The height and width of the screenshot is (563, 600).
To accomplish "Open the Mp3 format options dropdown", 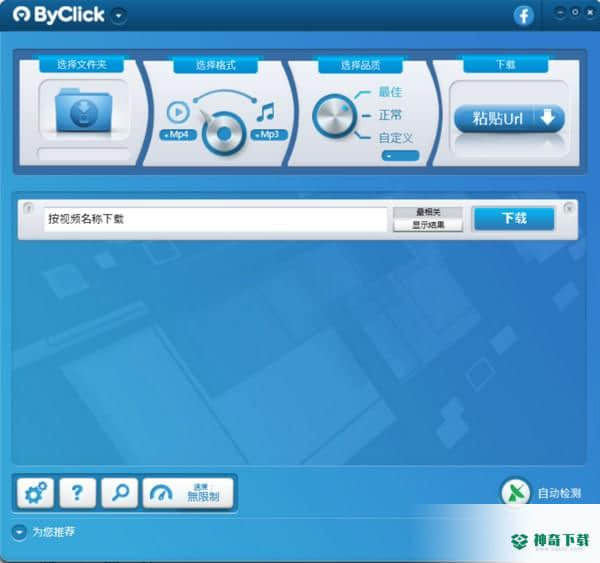I will click(x=269, y=135).
